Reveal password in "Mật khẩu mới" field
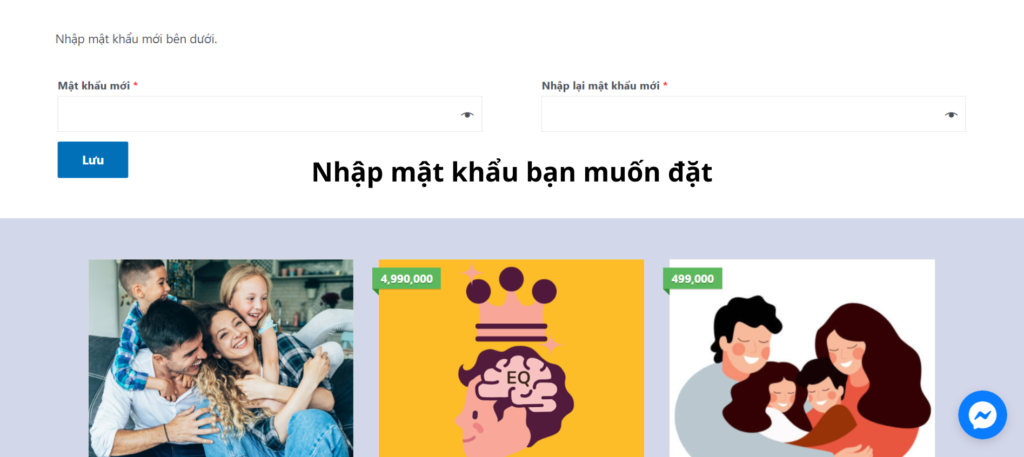The image size is (1024, 457). (x=466, y=115)
